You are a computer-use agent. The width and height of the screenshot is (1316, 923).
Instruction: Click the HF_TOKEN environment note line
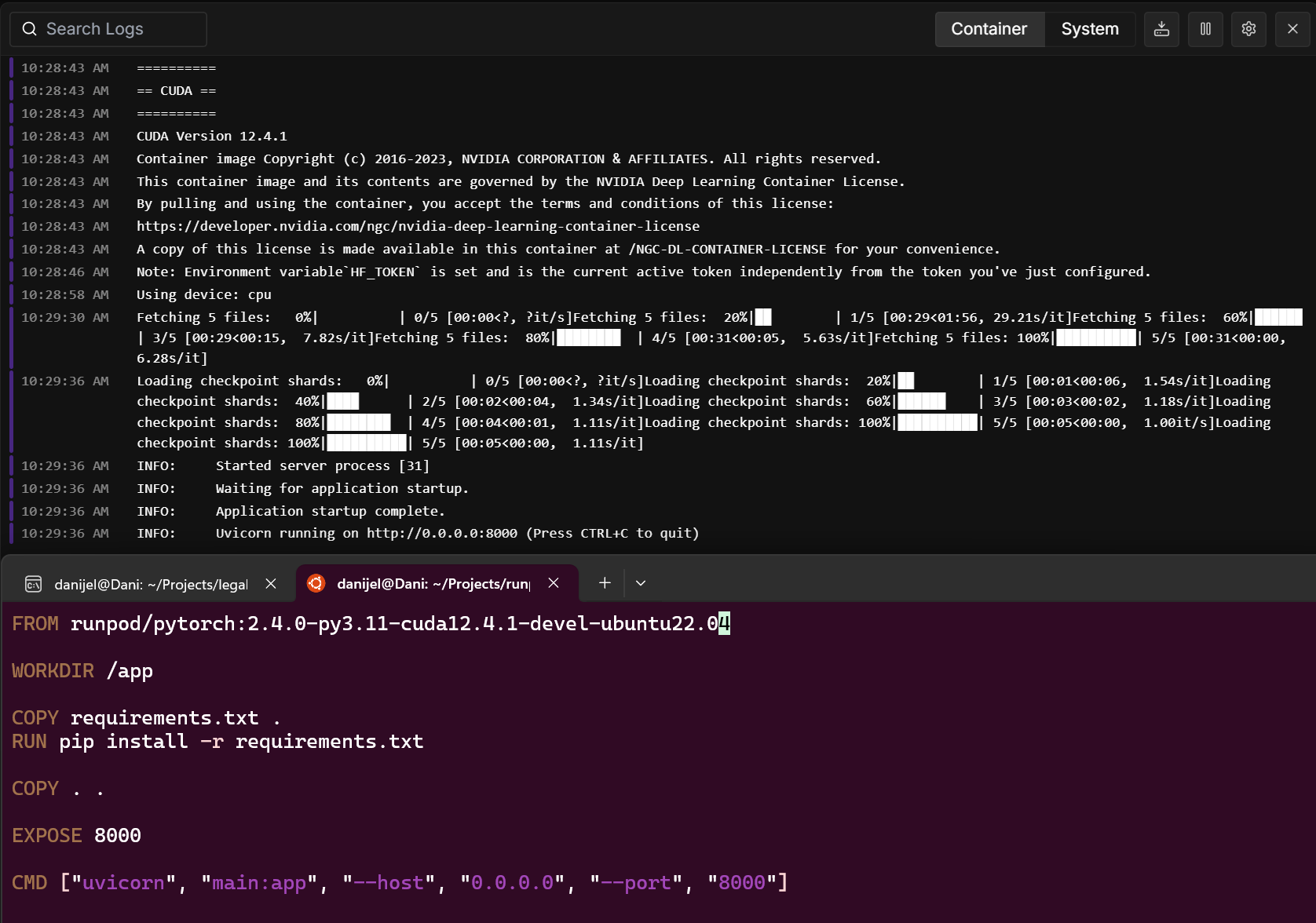pyautogui.click(x=644, y=272)
